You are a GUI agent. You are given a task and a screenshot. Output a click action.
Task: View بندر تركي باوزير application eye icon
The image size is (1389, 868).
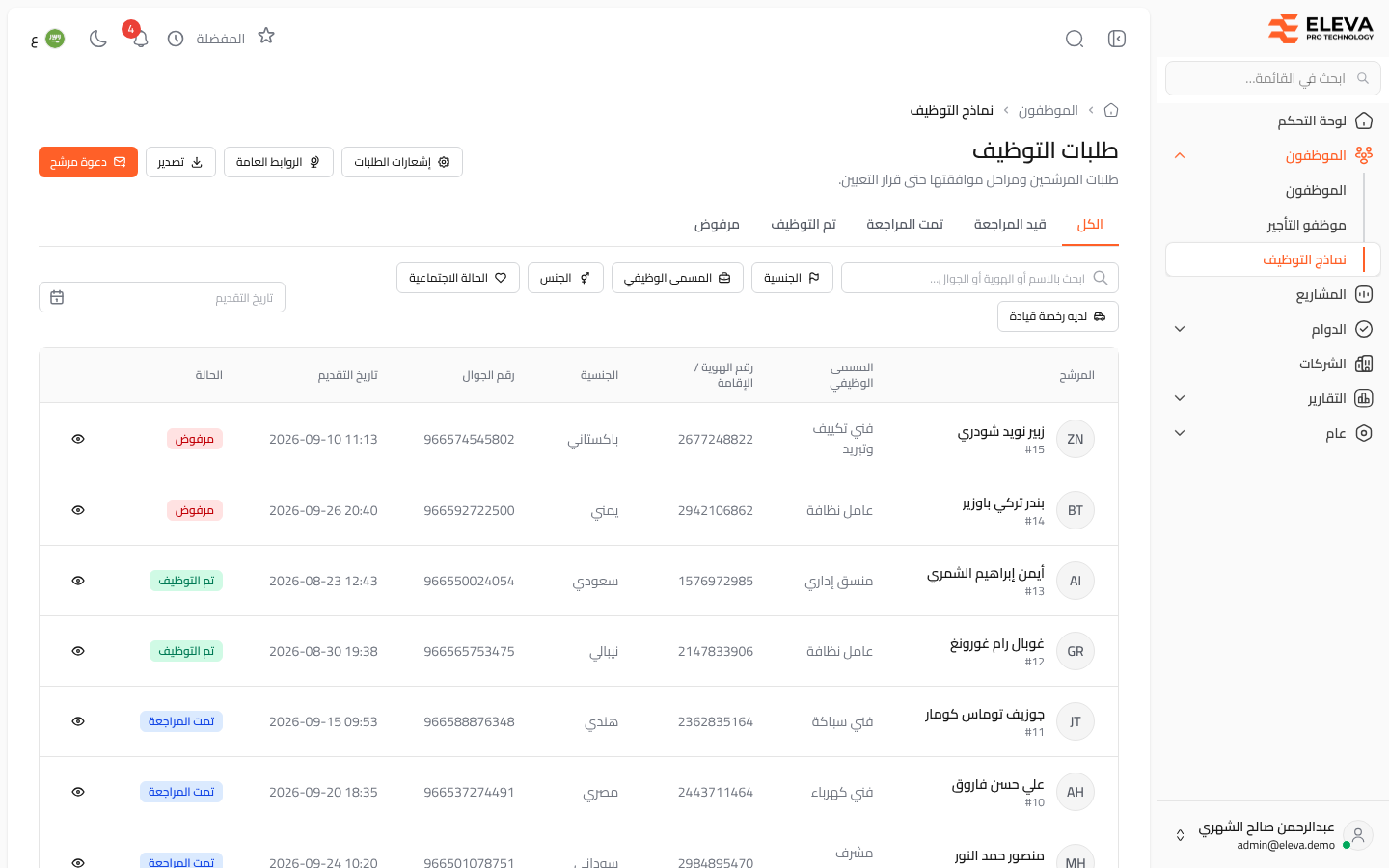click(78, 510)
